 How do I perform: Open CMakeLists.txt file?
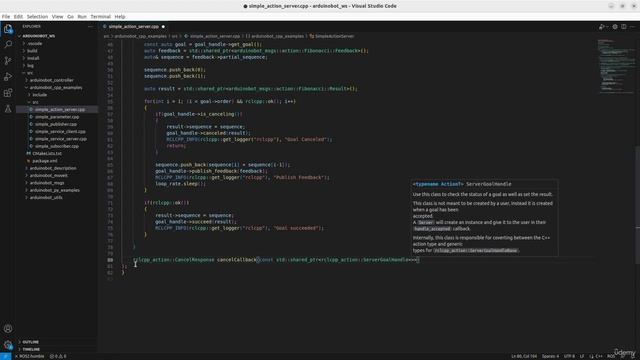[x=57, y=153]
